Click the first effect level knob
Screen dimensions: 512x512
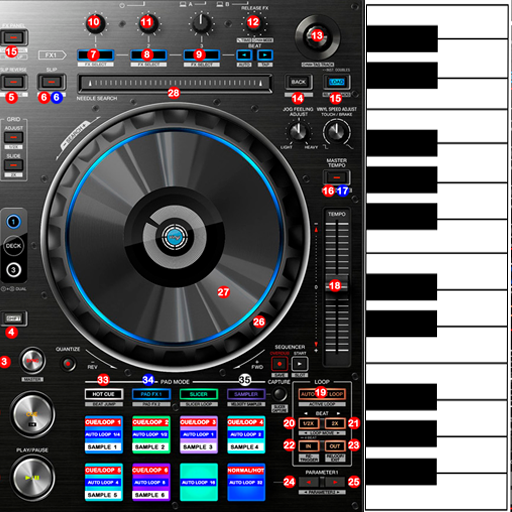point(96,23)
